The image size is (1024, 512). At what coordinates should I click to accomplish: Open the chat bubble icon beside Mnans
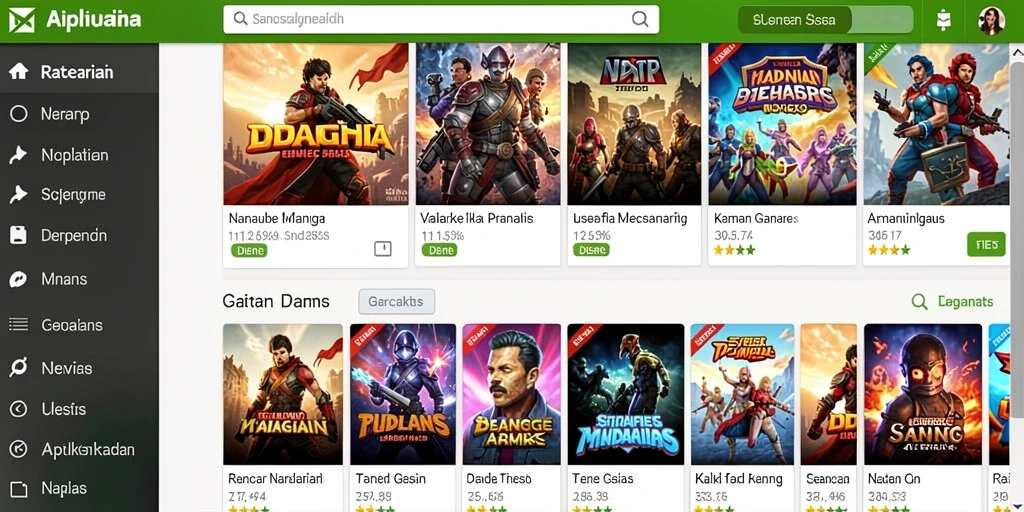point(18,280)
